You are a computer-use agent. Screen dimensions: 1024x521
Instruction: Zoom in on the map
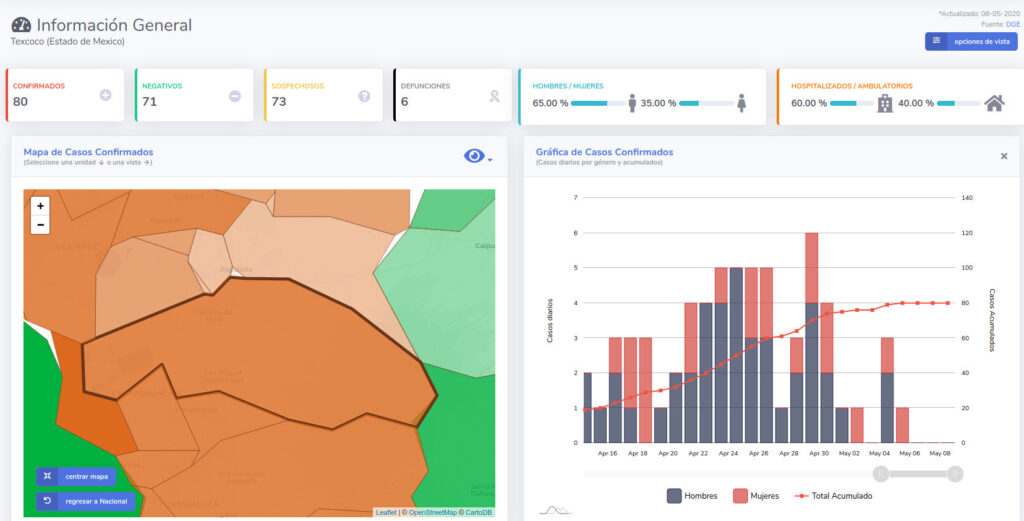point(40,206)
